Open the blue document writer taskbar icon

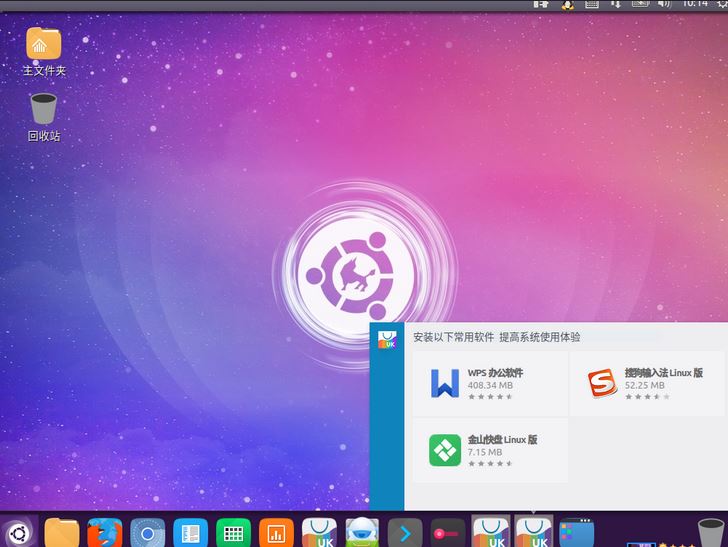190,532
